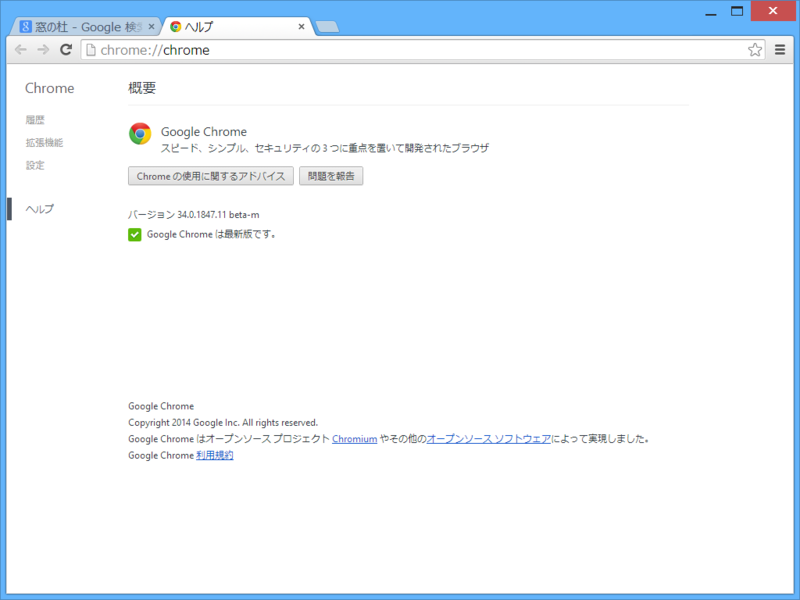Screen dimensions: 800x600
Task: Switch to the 窓の杜 - Google tab
Action: click(85, 27)
